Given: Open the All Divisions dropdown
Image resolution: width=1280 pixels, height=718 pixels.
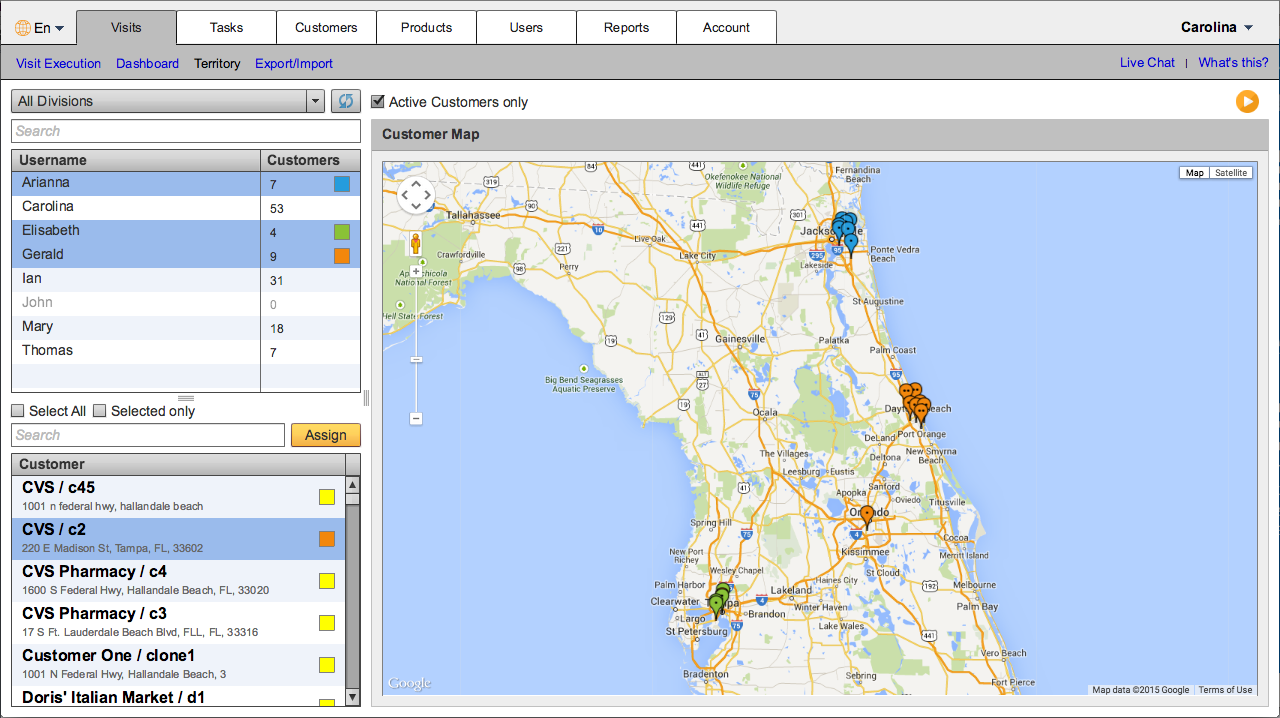Looking at the screenshot, I should tap(167, 101).
